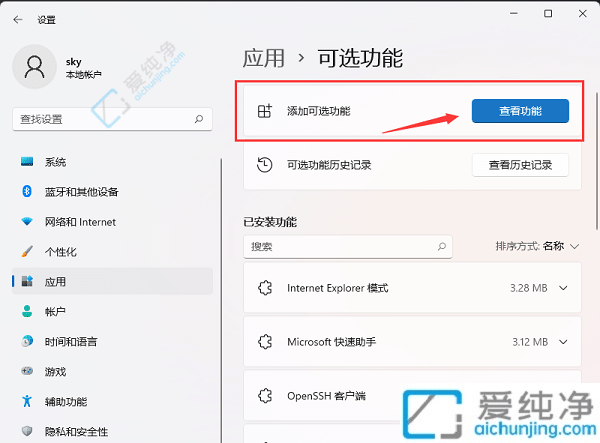Click the history clock icon
600x443 pixels.
[264, 165]
